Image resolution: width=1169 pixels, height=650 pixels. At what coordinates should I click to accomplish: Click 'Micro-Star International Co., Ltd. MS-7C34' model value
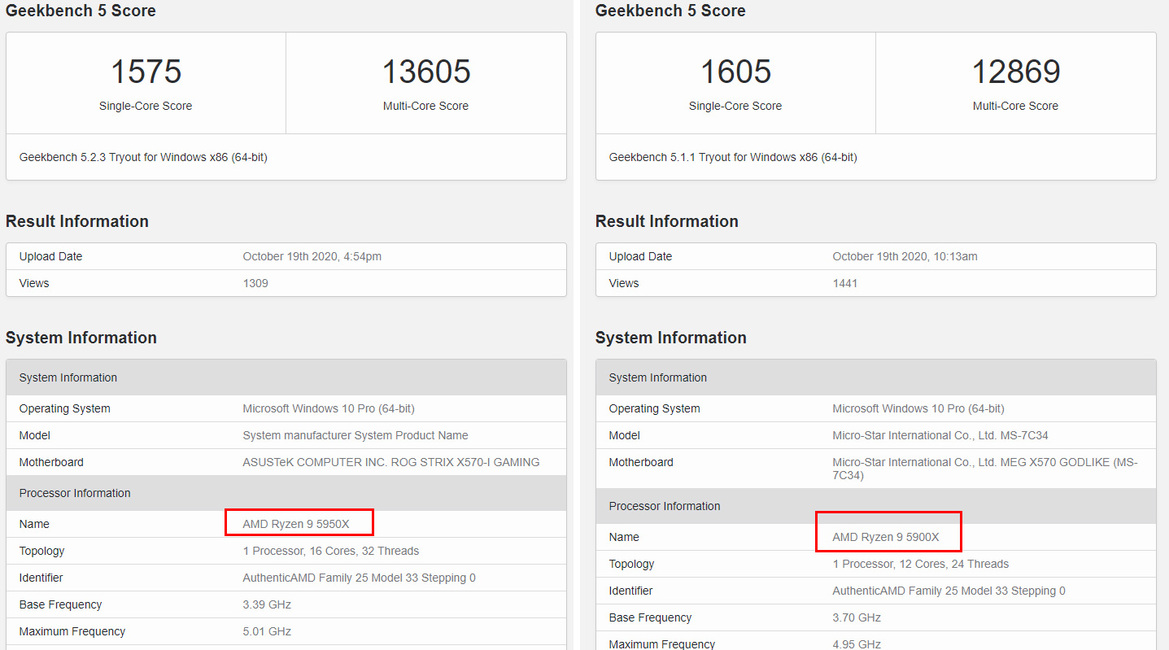coord(940,435)
